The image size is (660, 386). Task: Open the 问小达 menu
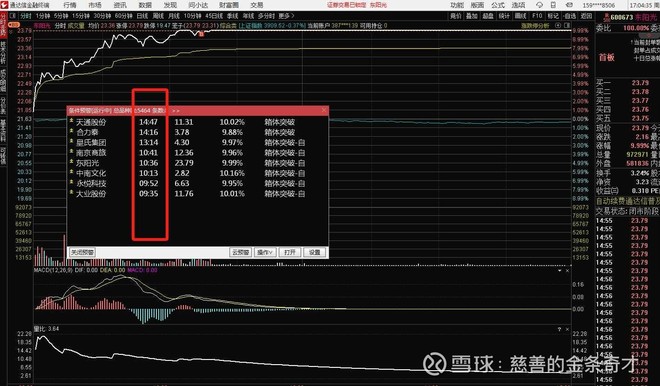pyautogui.click(x=198, y=5)
